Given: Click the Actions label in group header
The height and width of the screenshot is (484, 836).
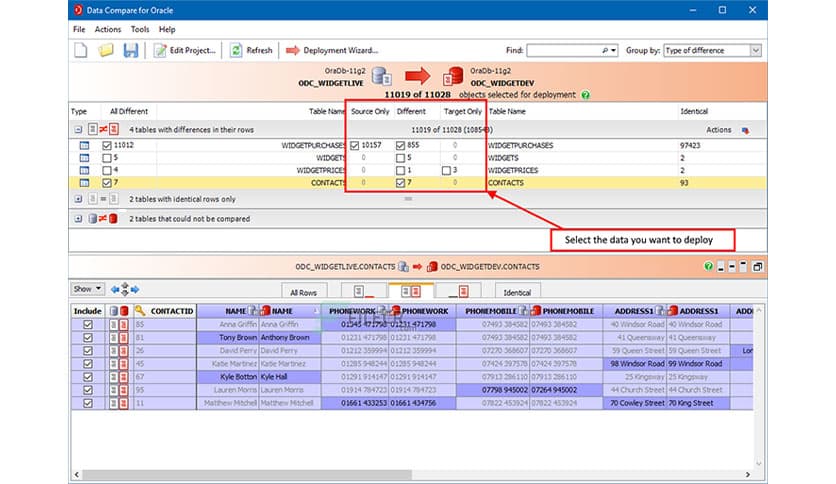Looking at the screenshot, I should pos(718,130).
